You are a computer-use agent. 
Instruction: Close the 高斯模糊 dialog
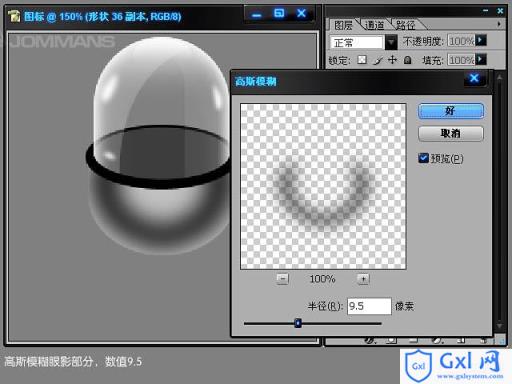pos(474,79)
